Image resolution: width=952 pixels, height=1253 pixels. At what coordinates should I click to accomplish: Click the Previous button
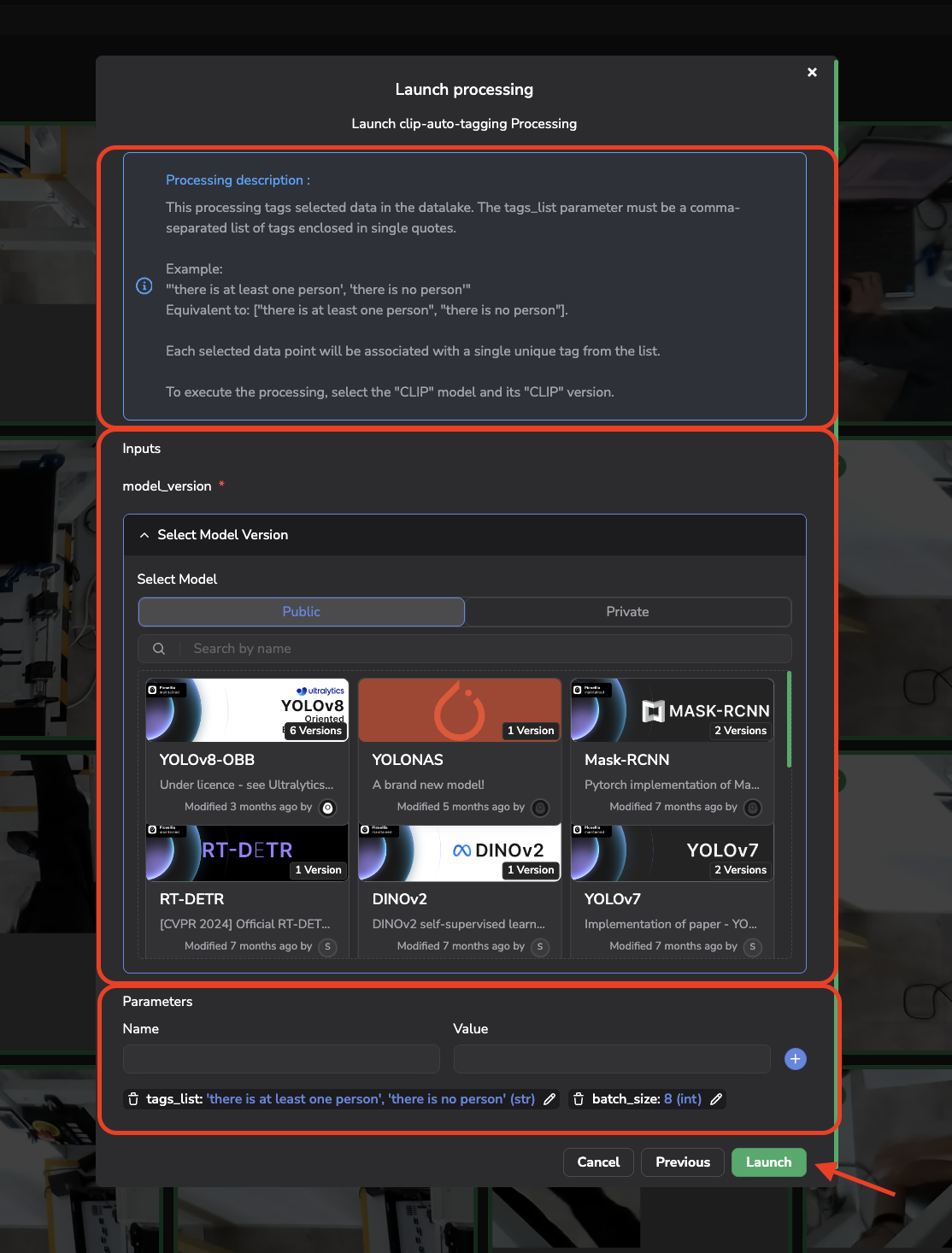coord(683,1162)
